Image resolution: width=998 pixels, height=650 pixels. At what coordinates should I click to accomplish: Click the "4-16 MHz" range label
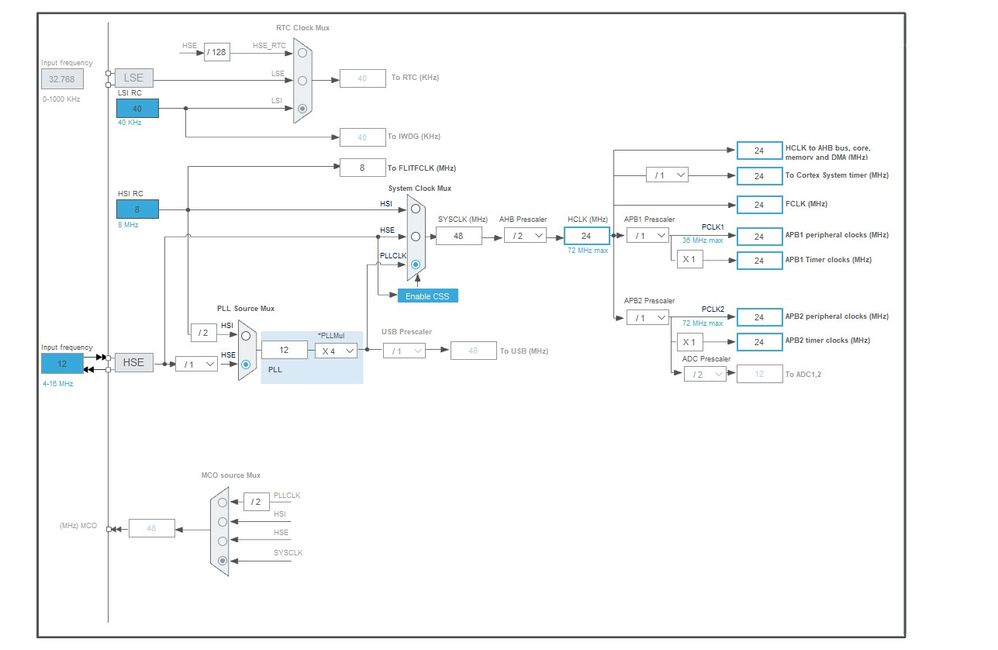pyautogui.click(x=58, y=384)
